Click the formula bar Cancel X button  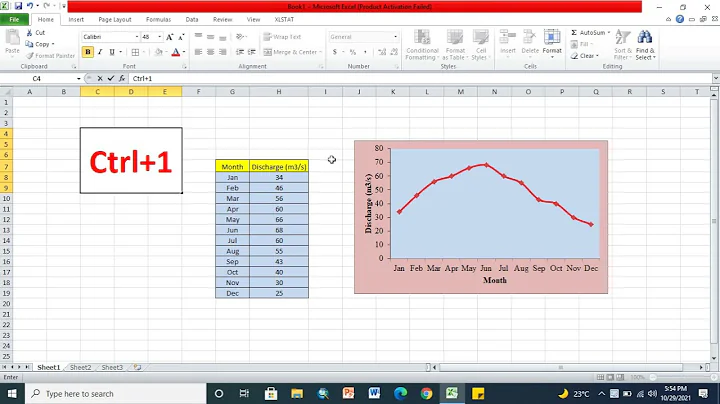100,79
